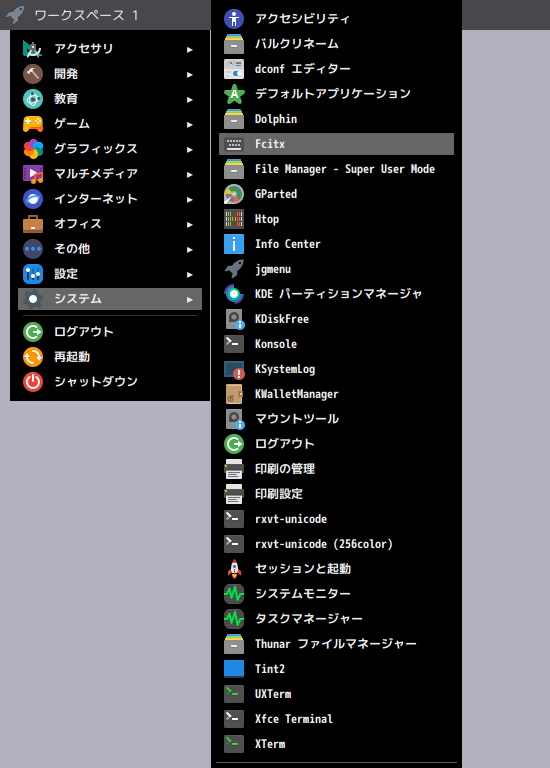Click the KWalletManager wallet icon
Viewport: 550px width, 768px height.
234,394
